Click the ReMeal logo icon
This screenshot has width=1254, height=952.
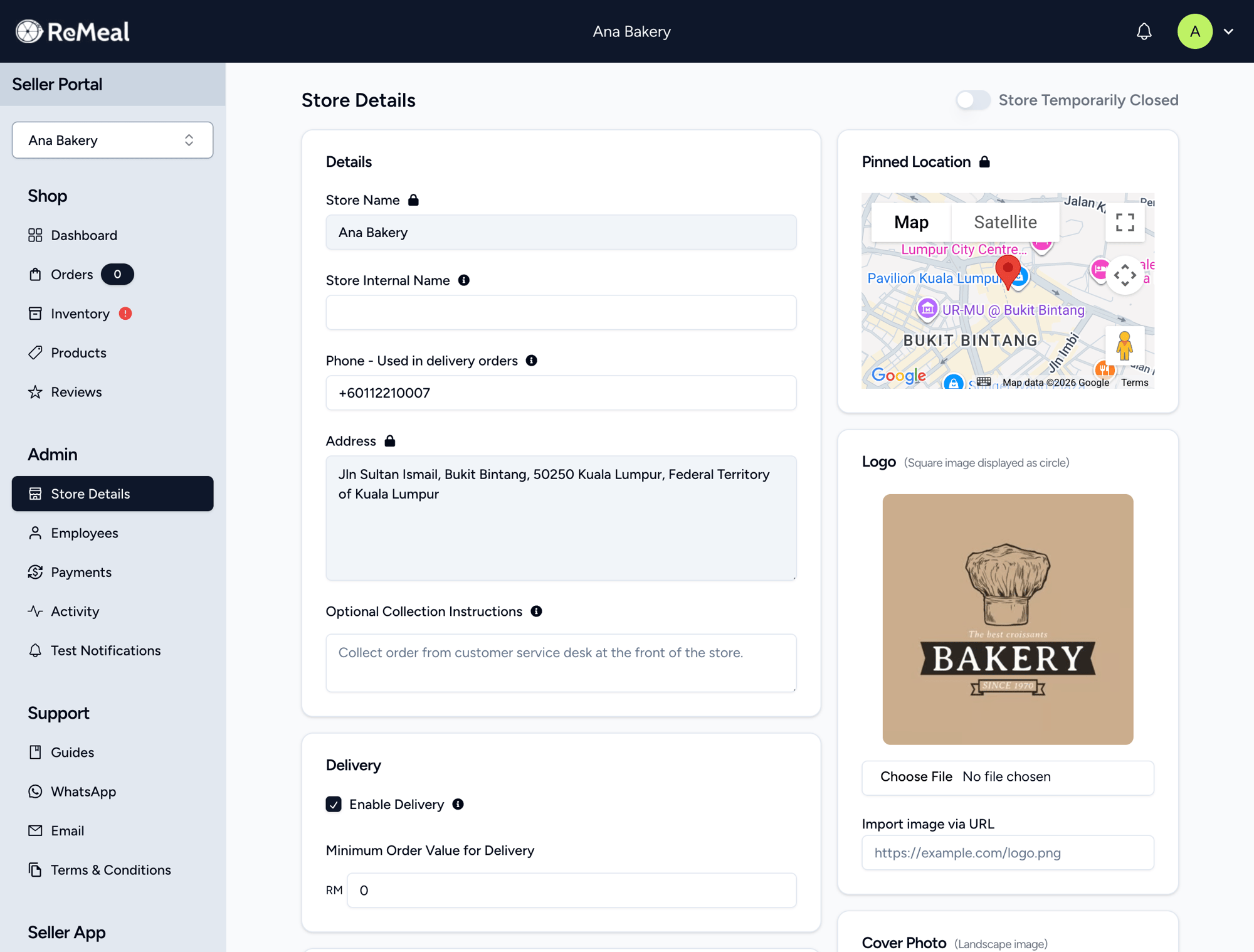[x=29, y=31]
